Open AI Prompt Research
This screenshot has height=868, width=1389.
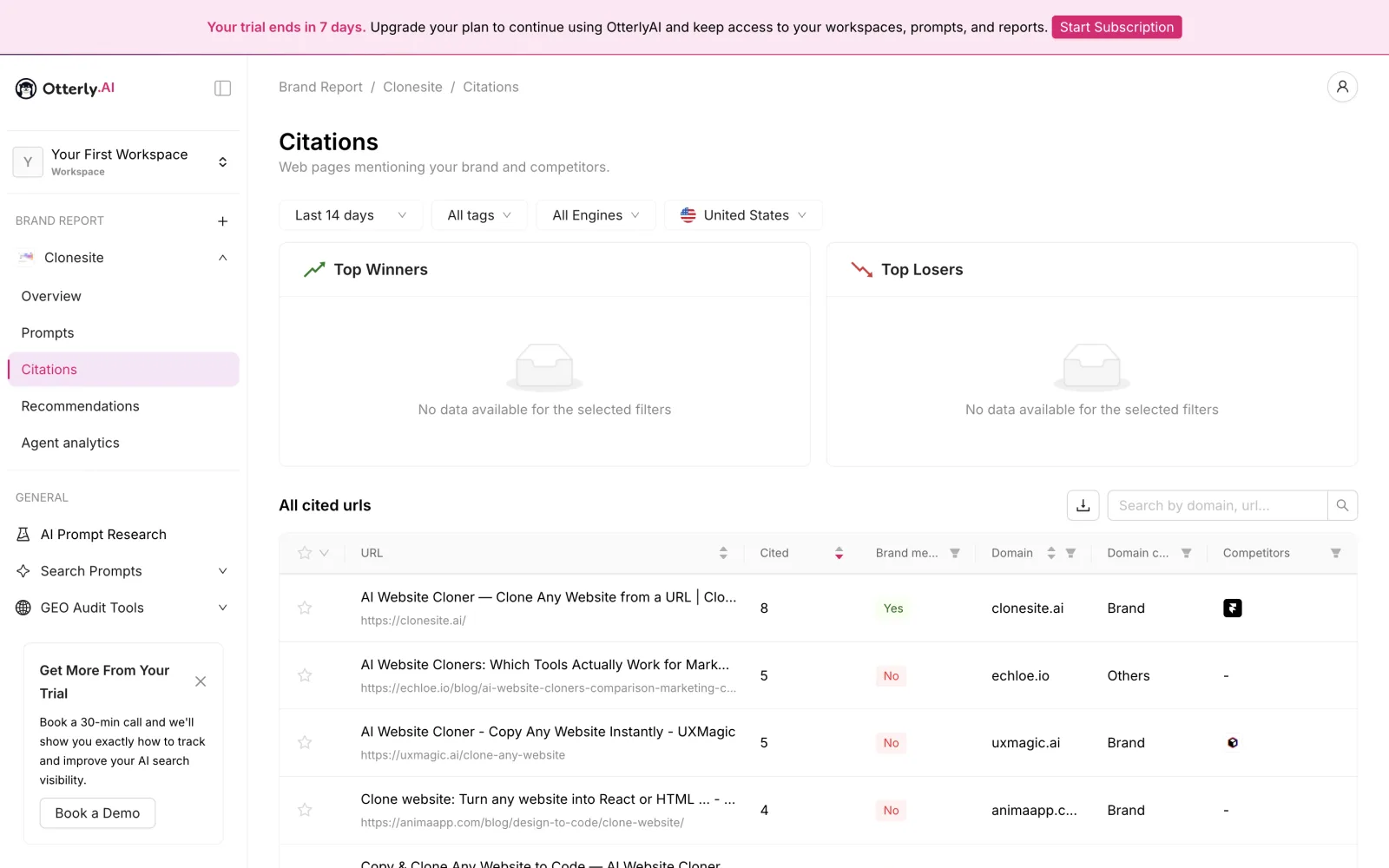(x=103, y=535)
